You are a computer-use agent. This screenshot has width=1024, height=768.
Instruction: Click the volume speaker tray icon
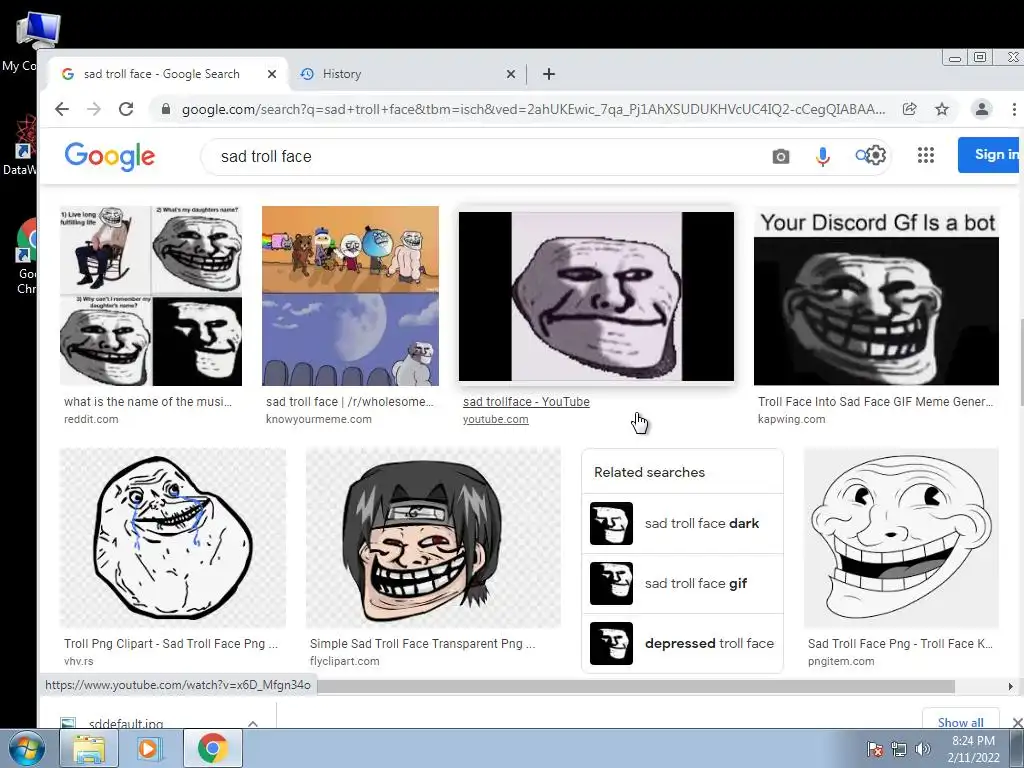point(923,749)
